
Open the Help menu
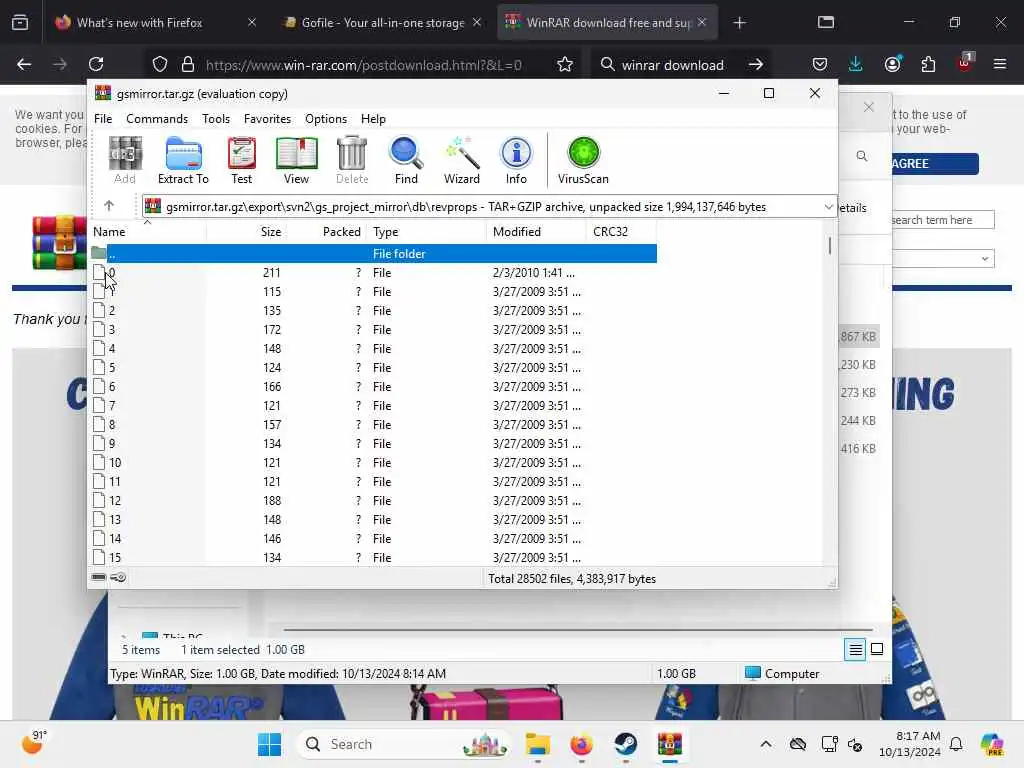tap(374, 119)
